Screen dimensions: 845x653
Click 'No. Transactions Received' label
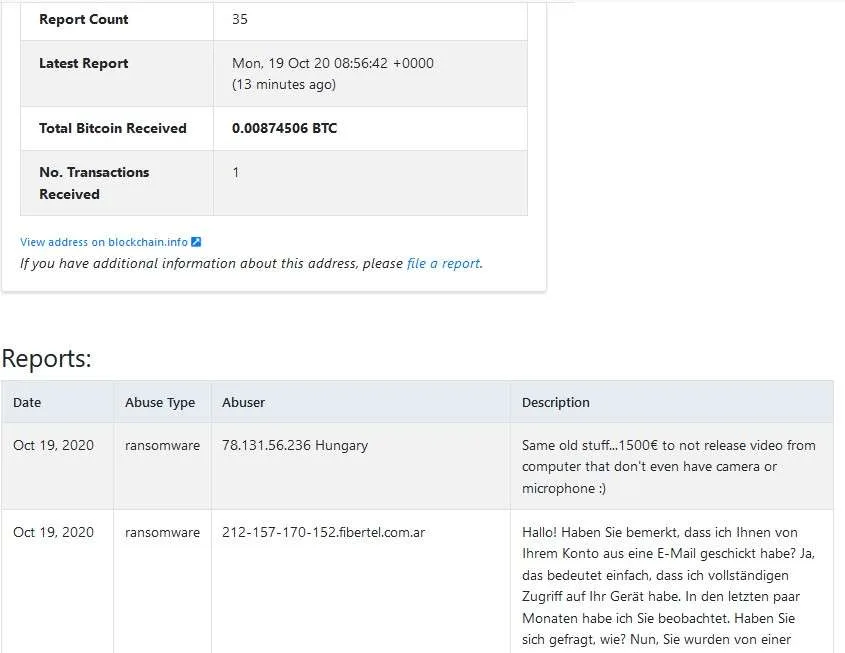click(94, 183)
